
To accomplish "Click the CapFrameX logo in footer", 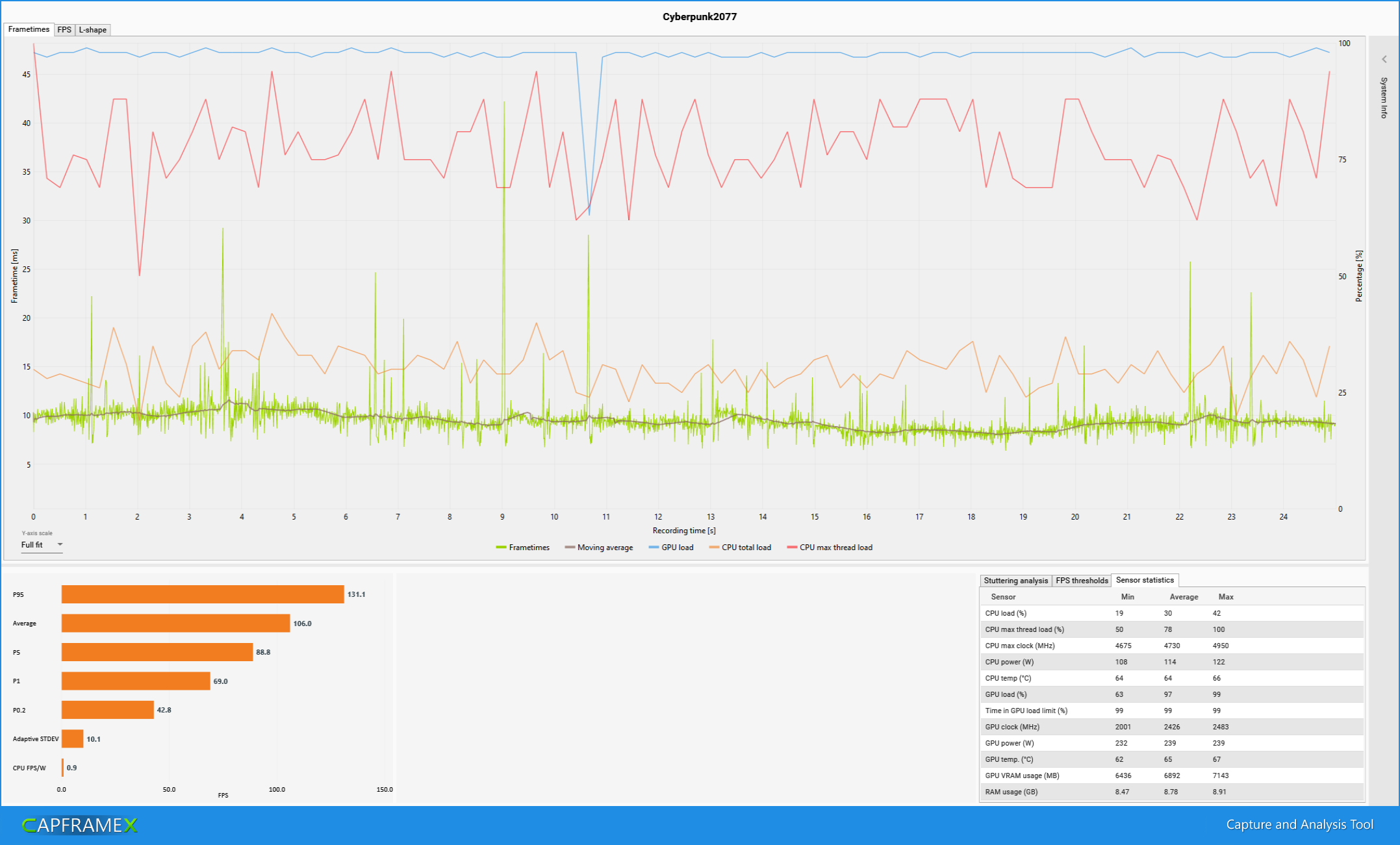I will tap(80, 825).
